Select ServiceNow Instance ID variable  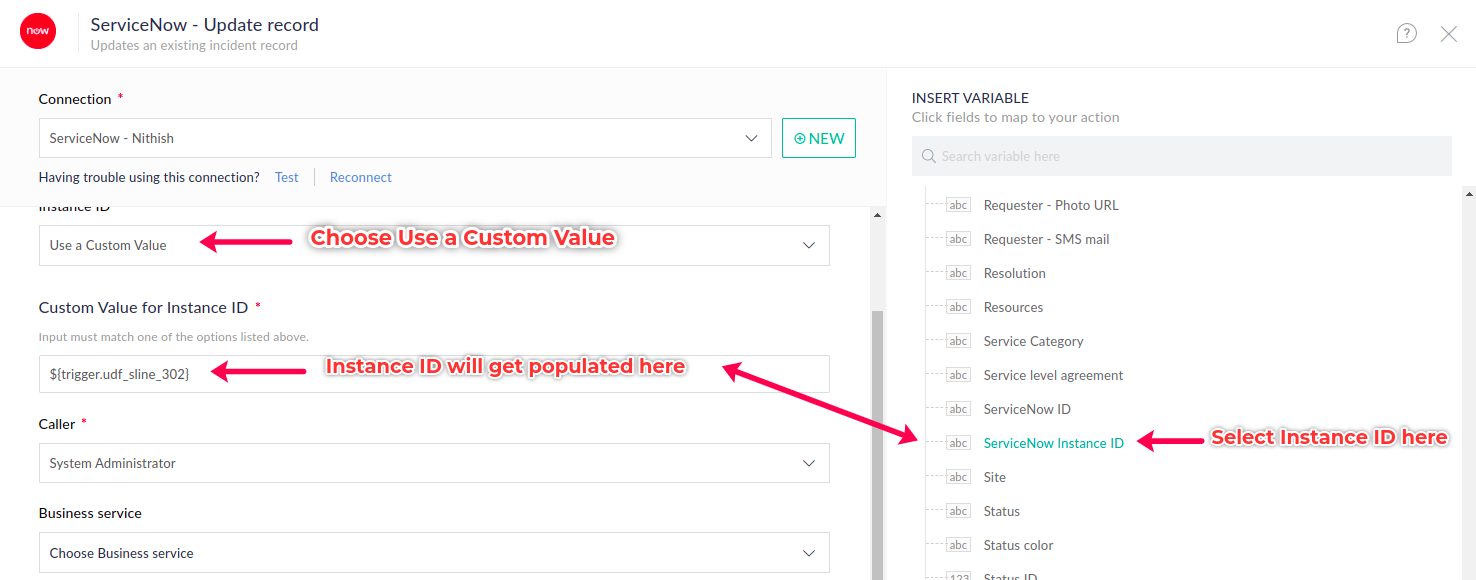pos(1053,443)
